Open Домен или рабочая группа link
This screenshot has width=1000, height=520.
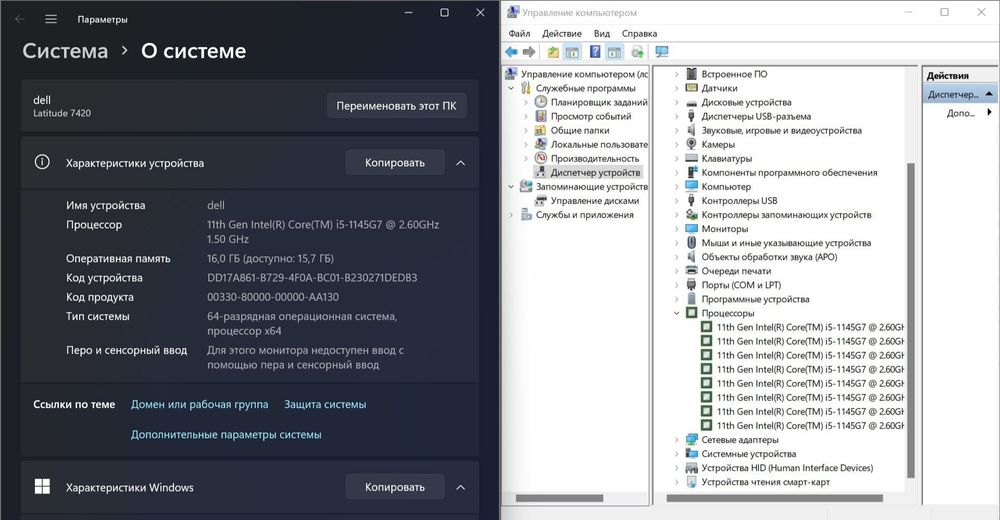tap(200, 404)
